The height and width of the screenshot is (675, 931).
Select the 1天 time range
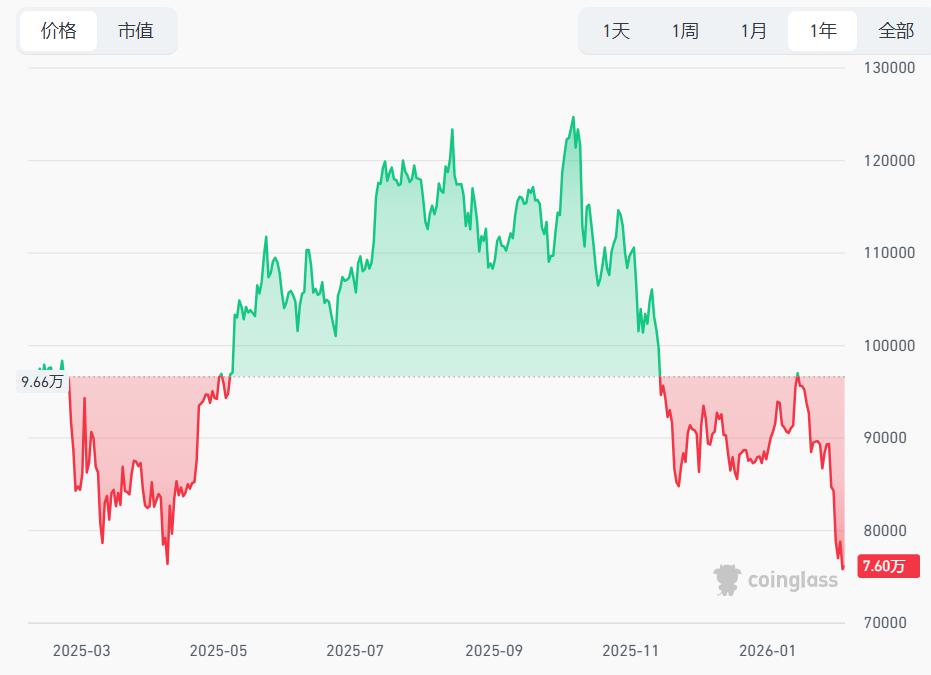tap(616, 31)
